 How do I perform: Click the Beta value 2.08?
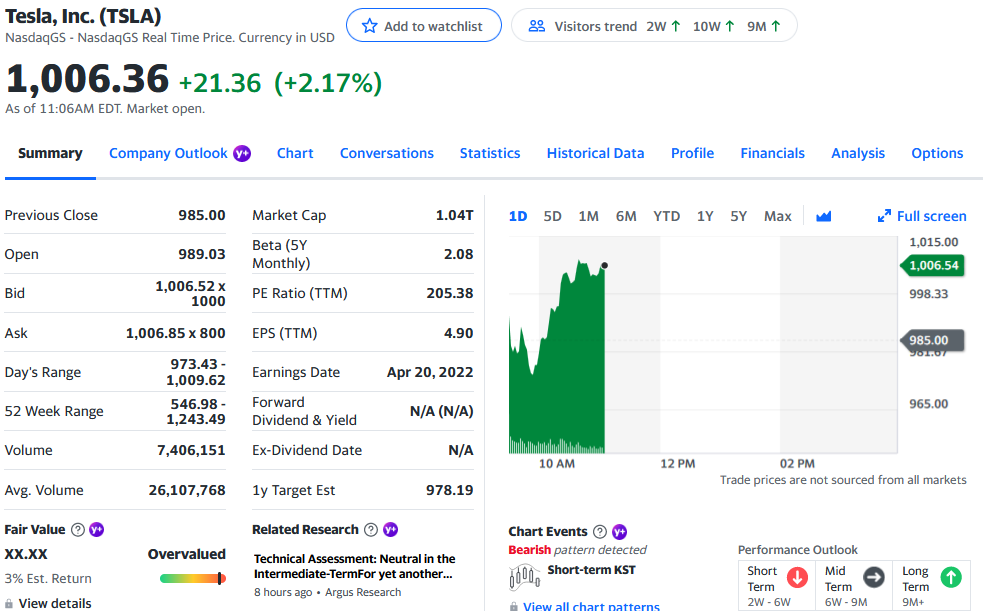[458, 254]
